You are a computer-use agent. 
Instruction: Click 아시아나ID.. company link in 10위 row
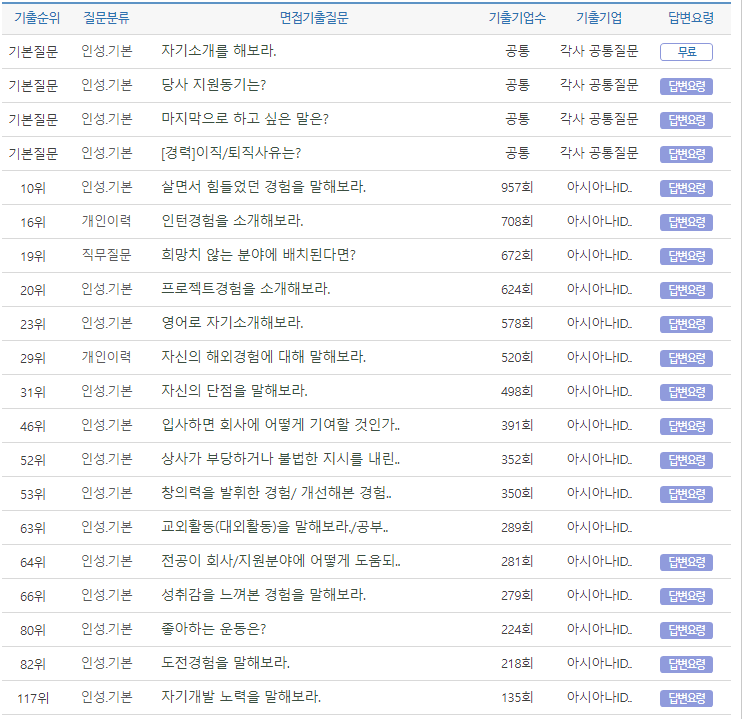[599, 187]
